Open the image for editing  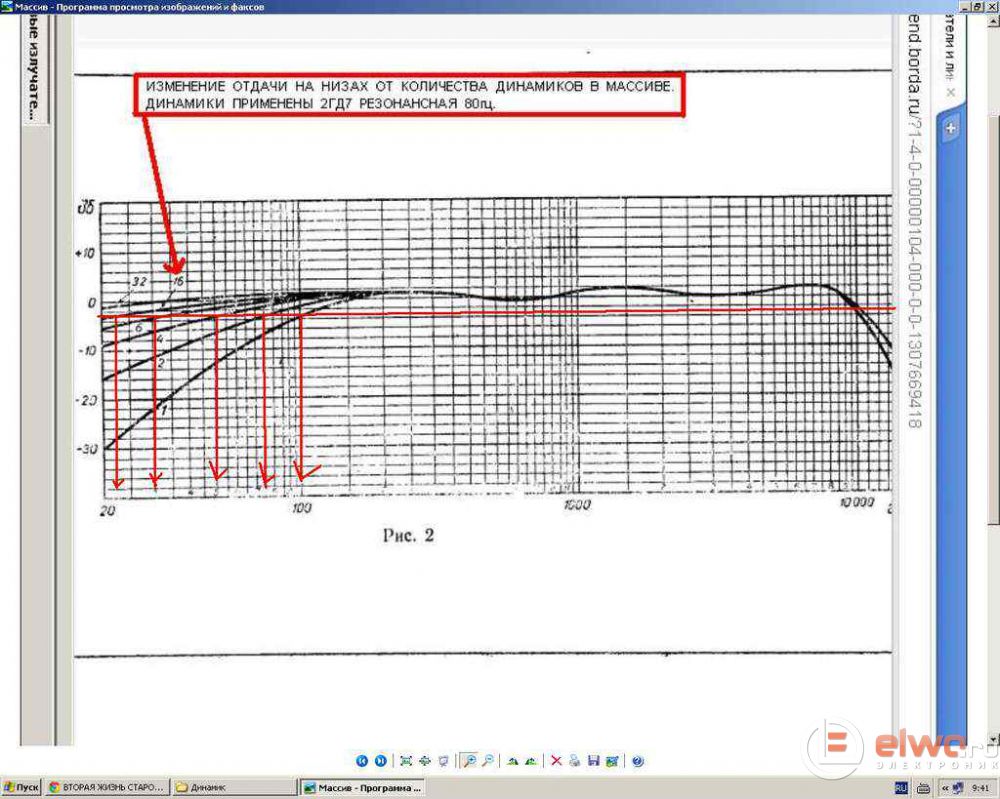pos(611,761)
